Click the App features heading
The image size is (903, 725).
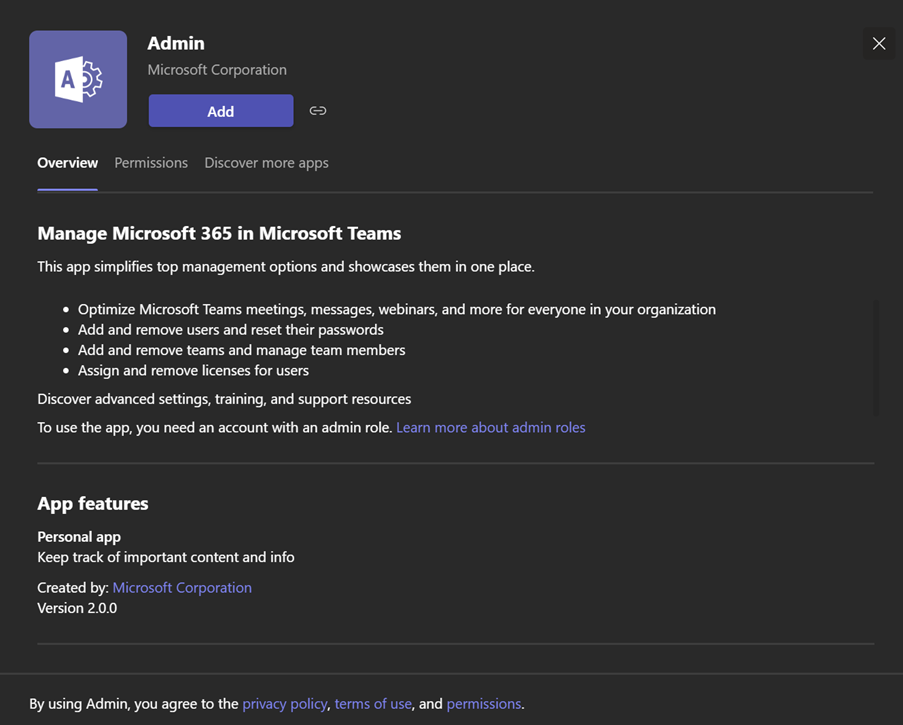point(92,503)
